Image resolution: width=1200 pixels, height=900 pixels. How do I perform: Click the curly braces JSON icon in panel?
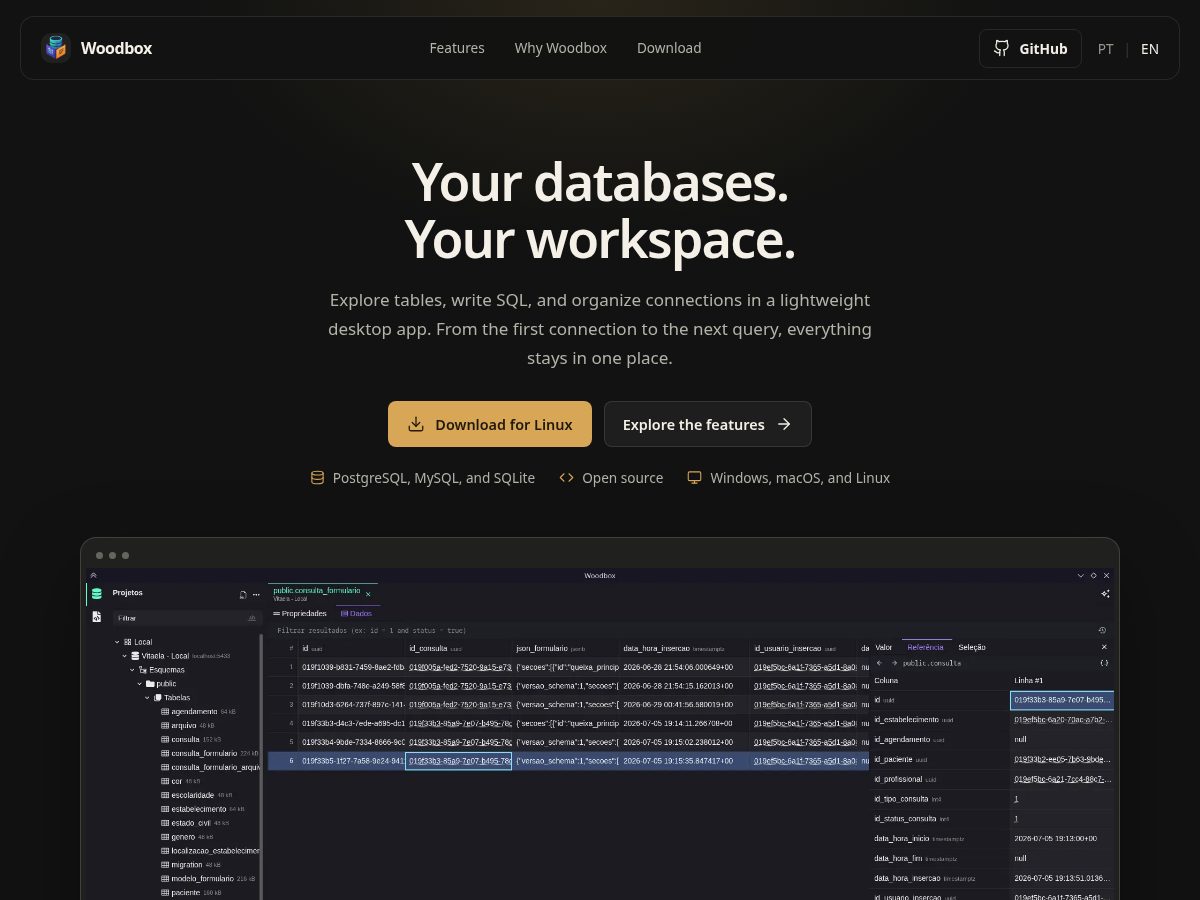click(x=1104, y=663)
